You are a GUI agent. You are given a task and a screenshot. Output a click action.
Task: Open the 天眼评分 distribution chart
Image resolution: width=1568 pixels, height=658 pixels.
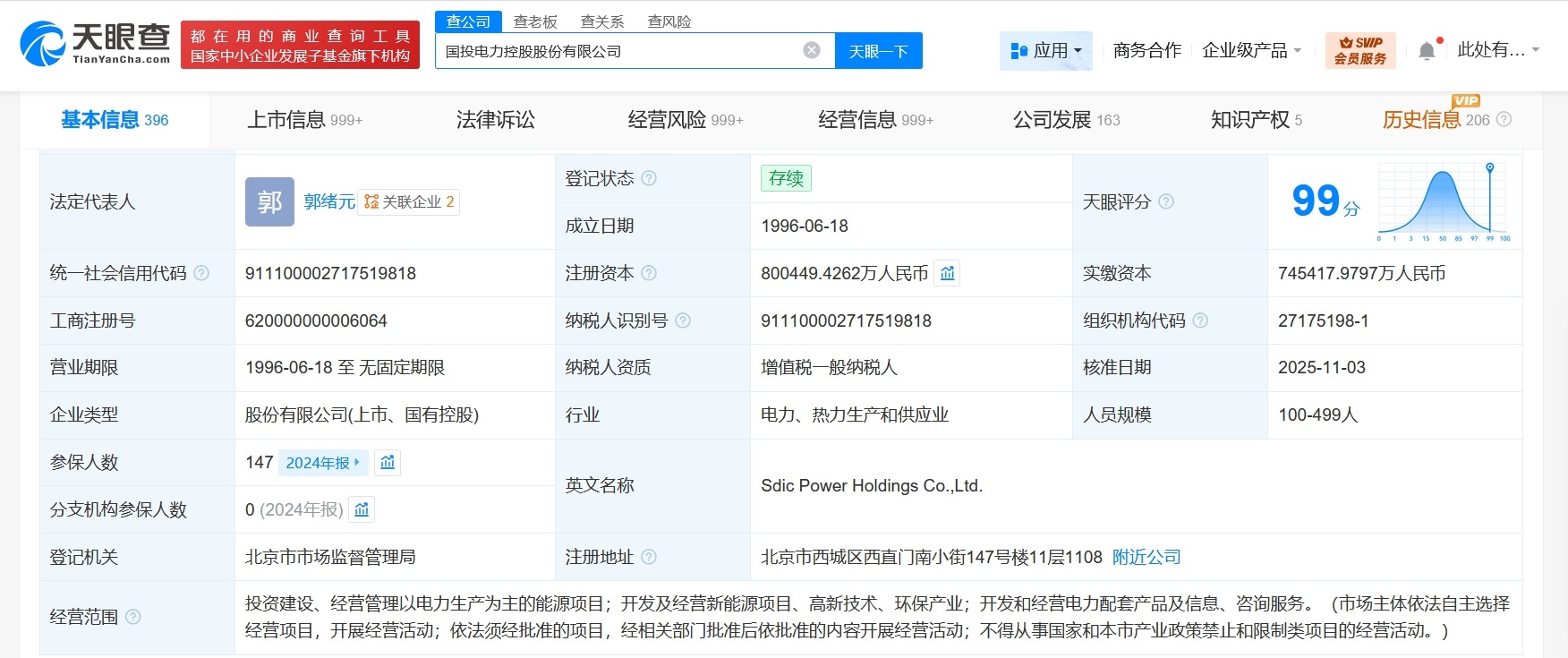[1443, 201]
